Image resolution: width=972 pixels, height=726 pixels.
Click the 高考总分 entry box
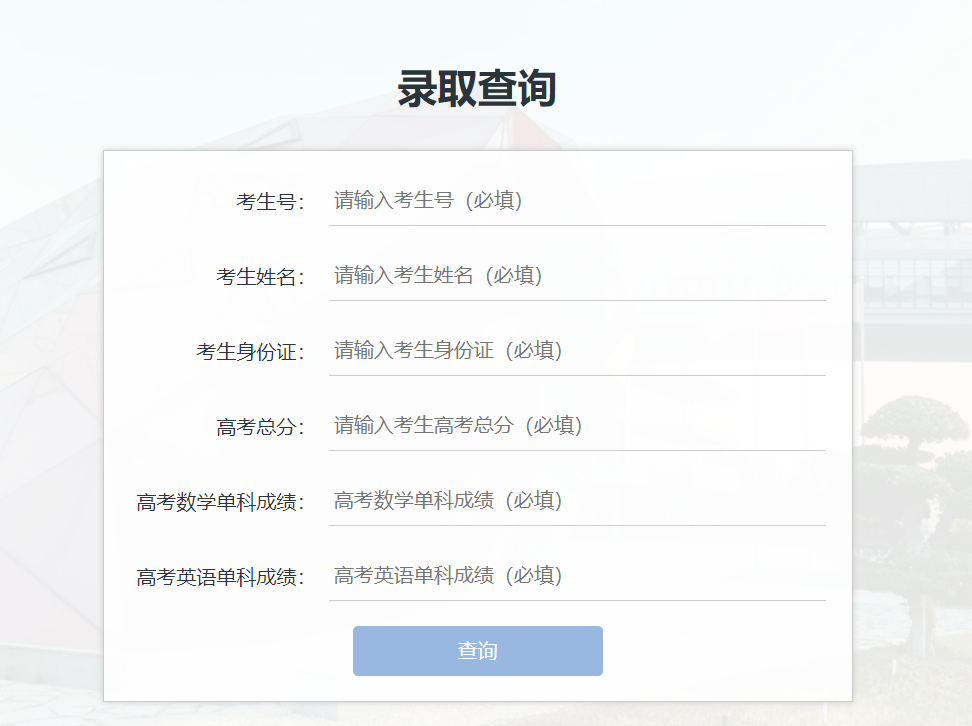coord(577,425)
